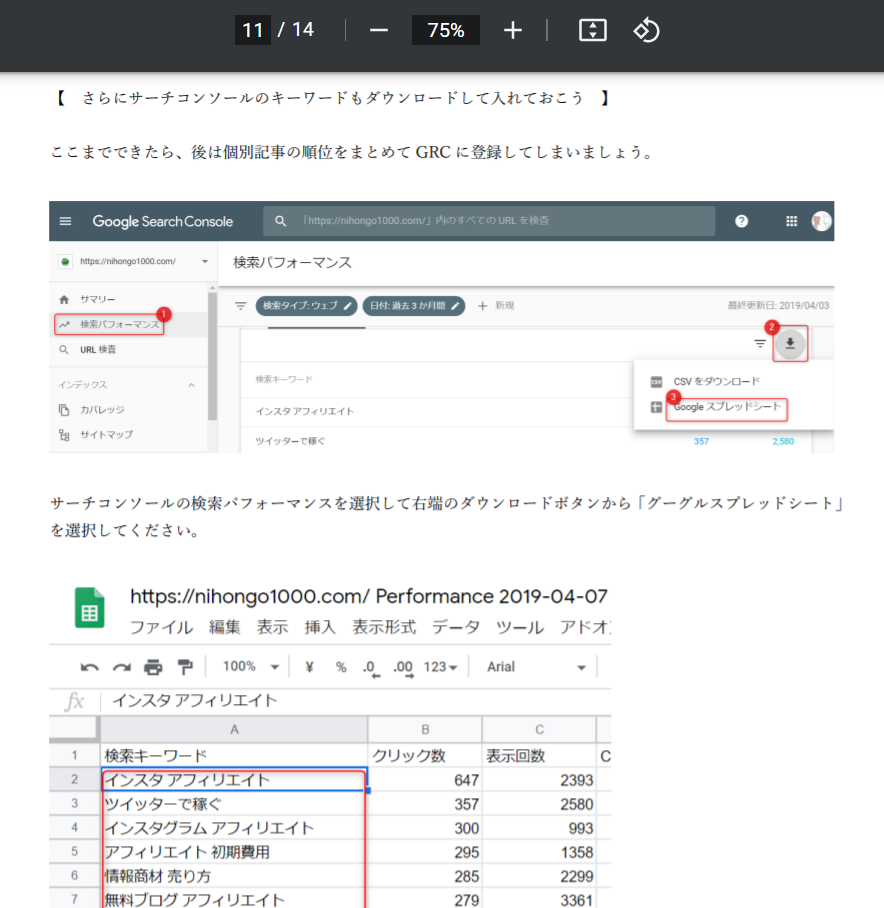Select Google スプレッドシート export option
Viewport: 884px width, 908px height.
727,408
